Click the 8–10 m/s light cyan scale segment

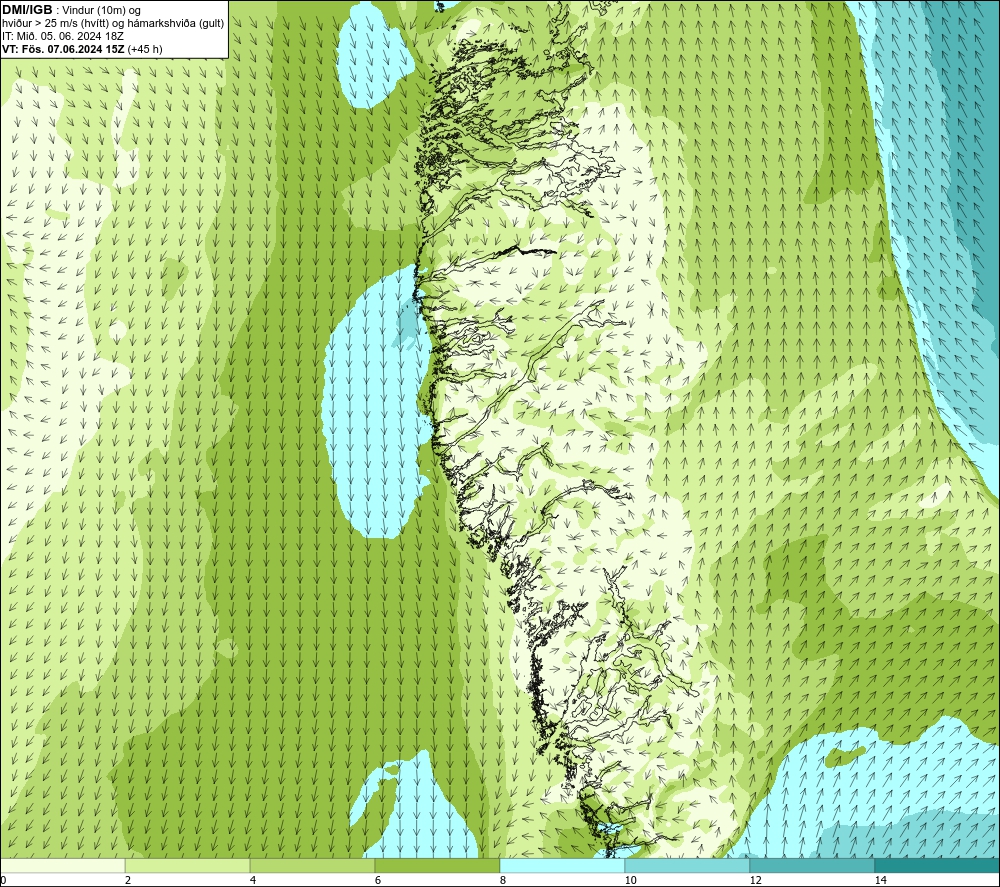point(562,865)
